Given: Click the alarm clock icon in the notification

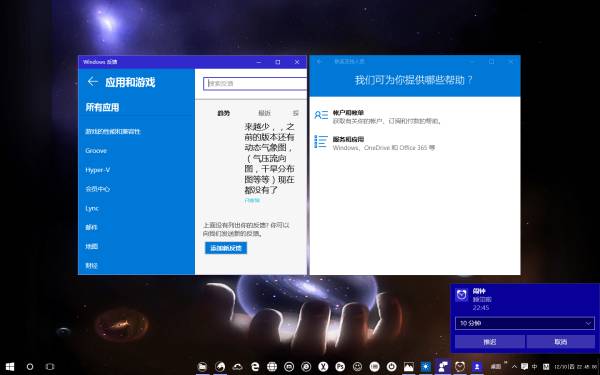Looking at the screenshot, I should (x=462, y=295).
